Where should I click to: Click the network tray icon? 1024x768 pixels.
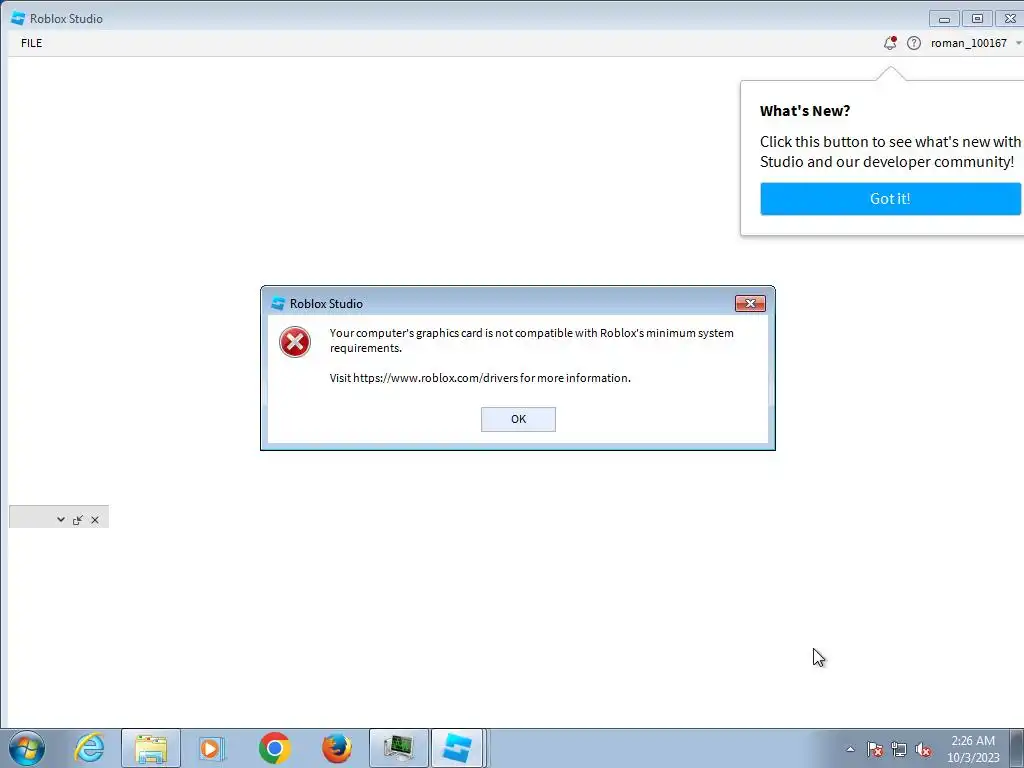pyautogui.click(x=899, y=749)
